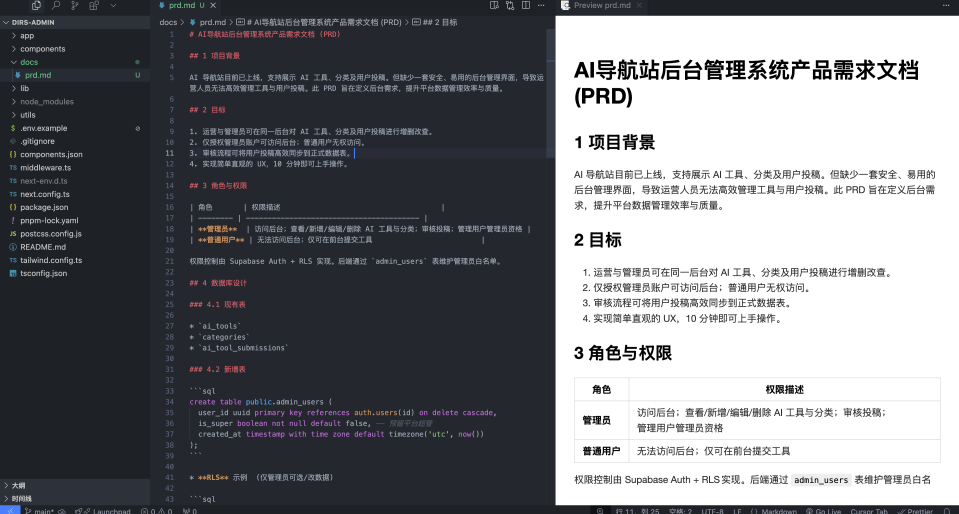Open package.json in the file tree
Viewport: 959px width, 514px height.
[44, 206]
